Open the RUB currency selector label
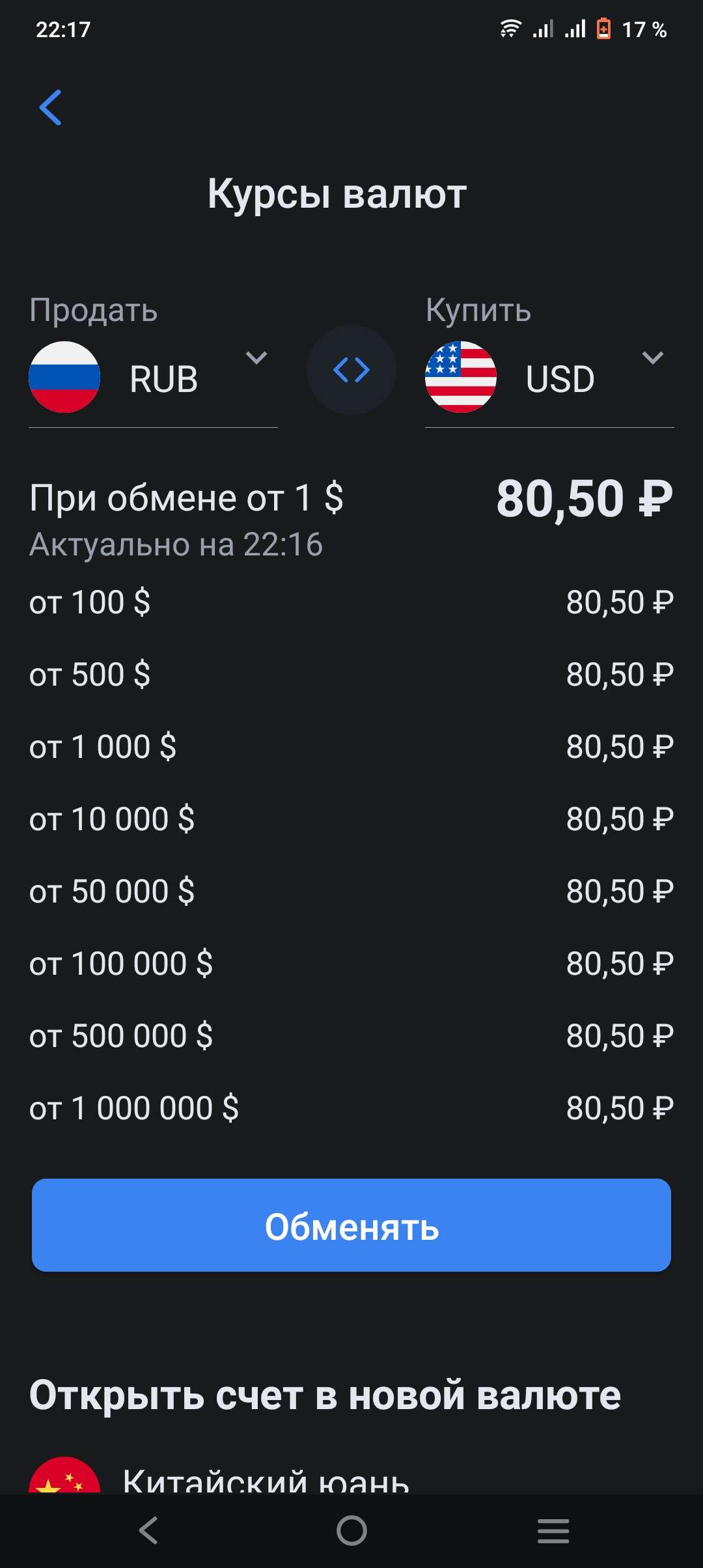This screenshot has height=1568, width=703. tap(163, 379)
